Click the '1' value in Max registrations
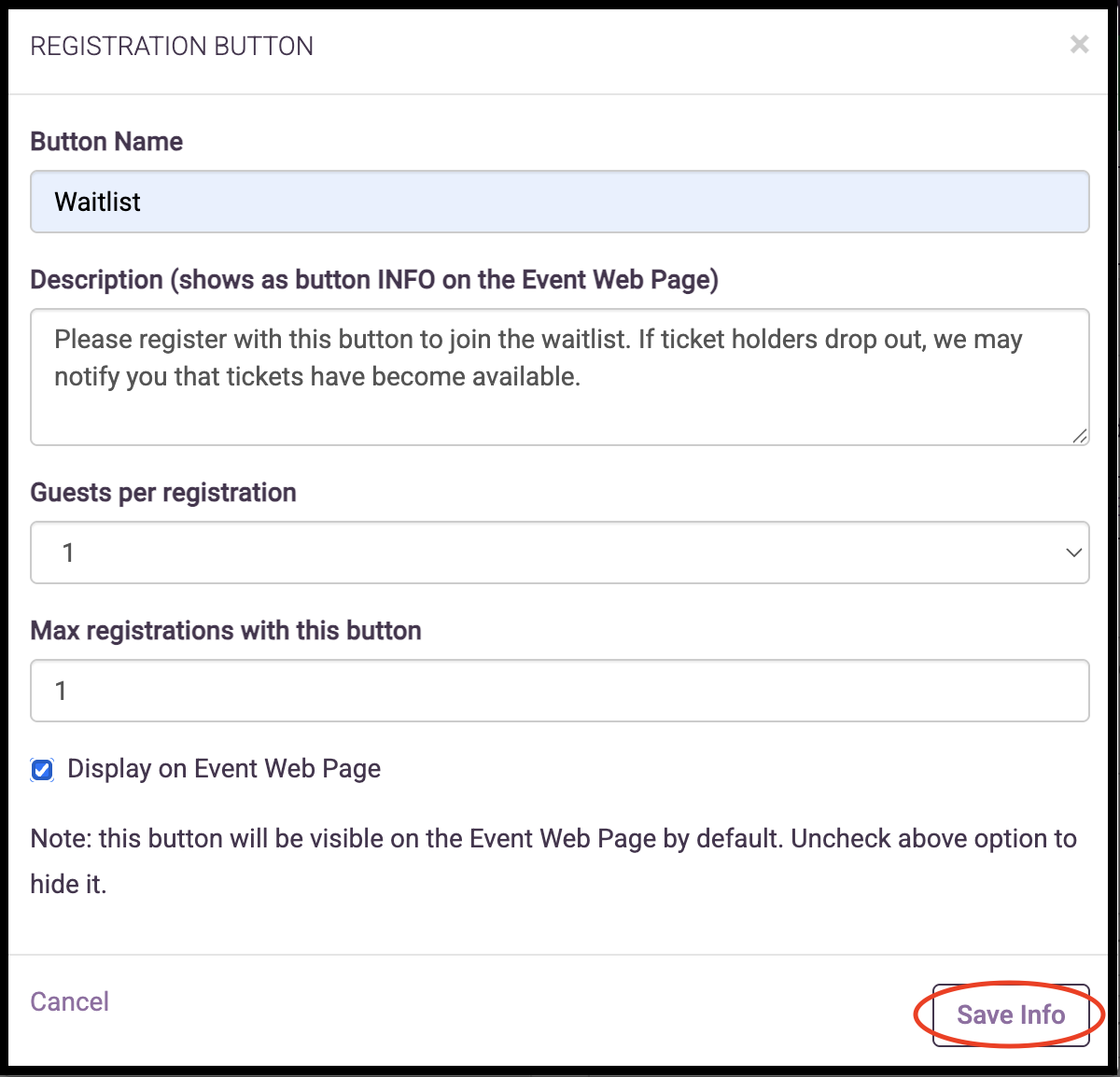 62,691
